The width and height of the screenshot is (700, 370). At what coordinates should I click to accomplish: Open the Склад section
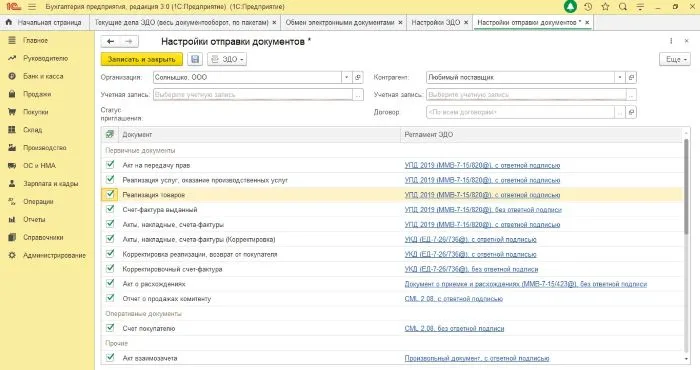pos(32,130)
